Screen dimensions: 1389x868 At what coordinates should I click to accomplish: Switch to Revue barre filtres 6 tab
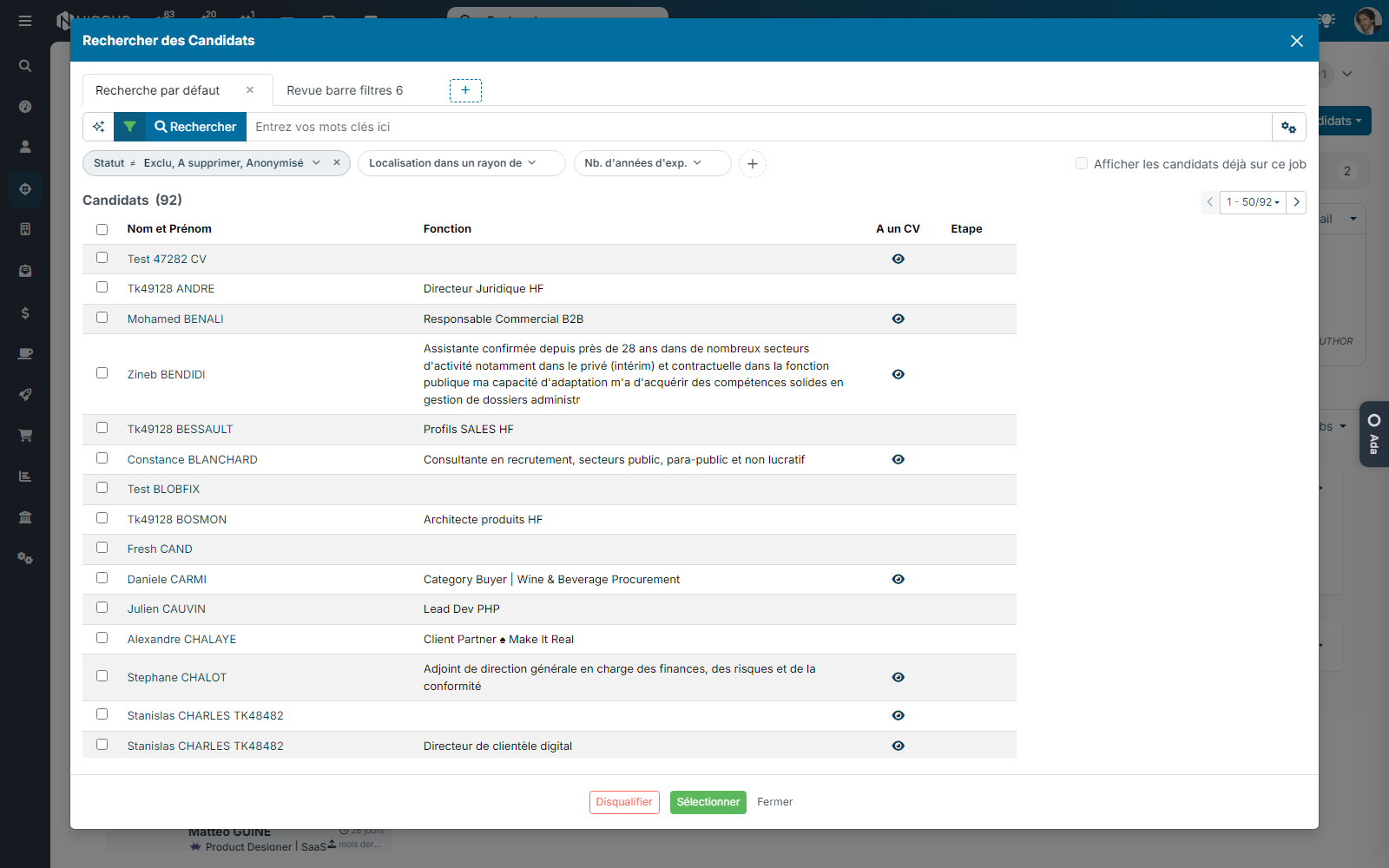pyautogui.click(x=345, y=90)
